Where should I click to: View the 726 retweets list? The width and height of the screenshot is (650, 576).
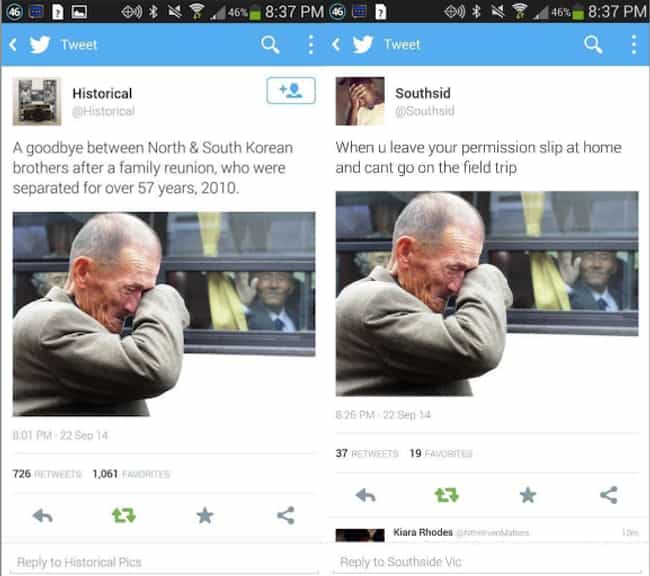[x=47, y=474]
